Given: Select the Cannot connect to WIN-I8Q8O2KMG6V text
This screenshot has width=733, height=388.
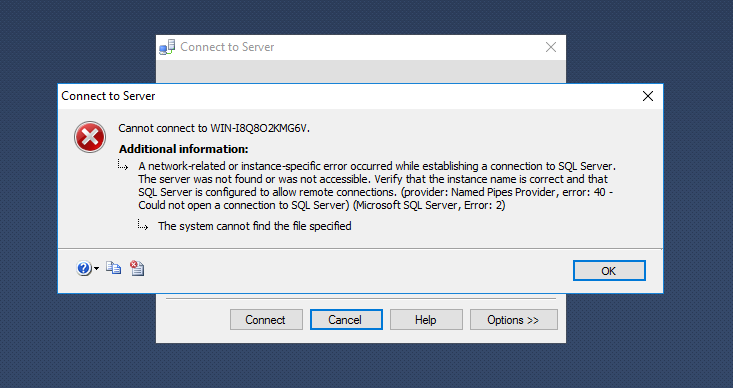Looking at the screenshot, I should [x=214, y=128].
